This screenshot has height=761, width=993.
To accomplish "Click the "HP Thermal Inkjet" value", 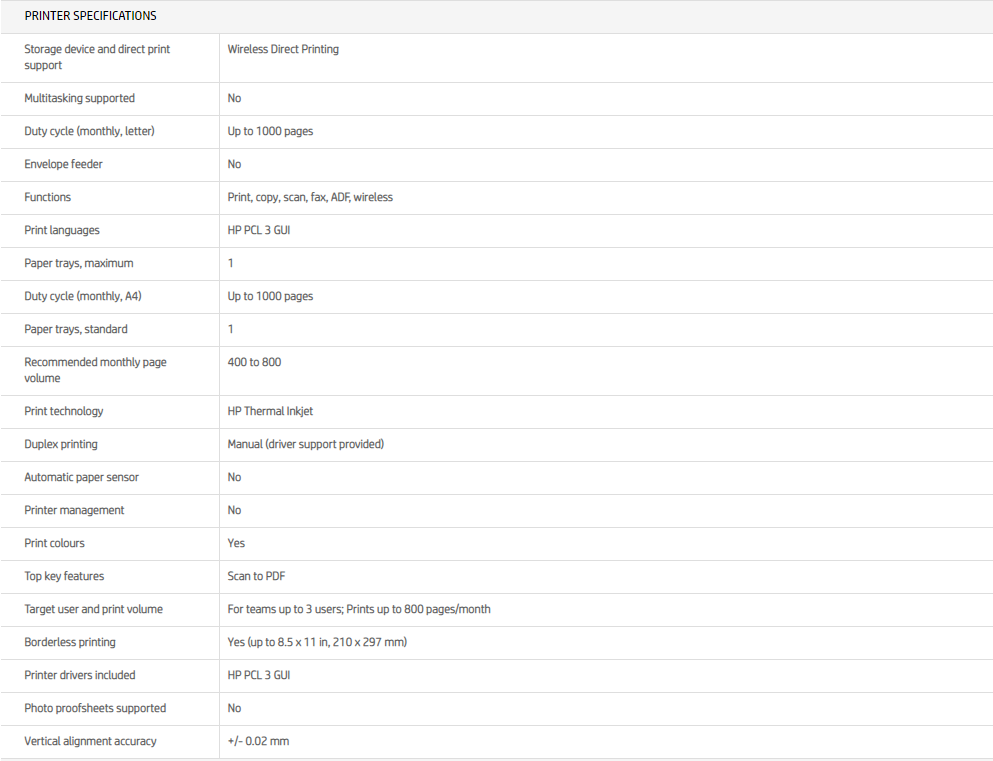I will (x=270, y=411).
